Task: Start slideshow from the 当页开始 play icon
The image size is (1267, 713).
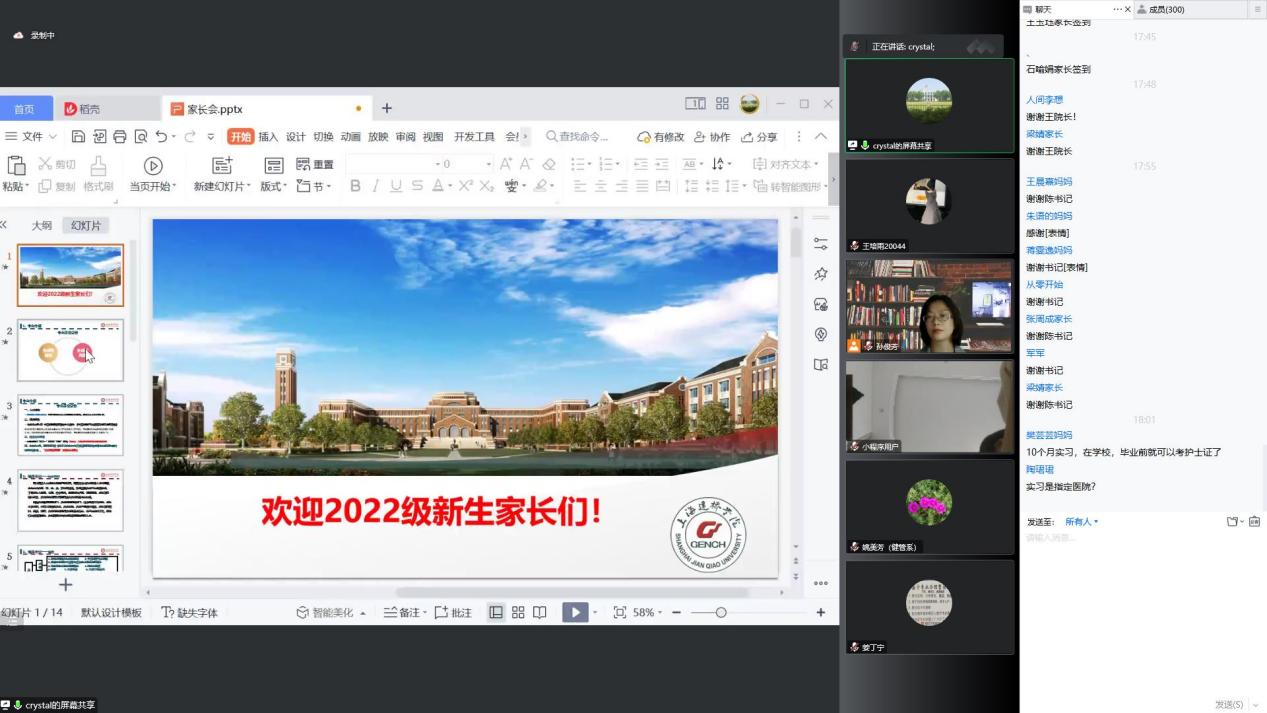Action: point(153,166)
